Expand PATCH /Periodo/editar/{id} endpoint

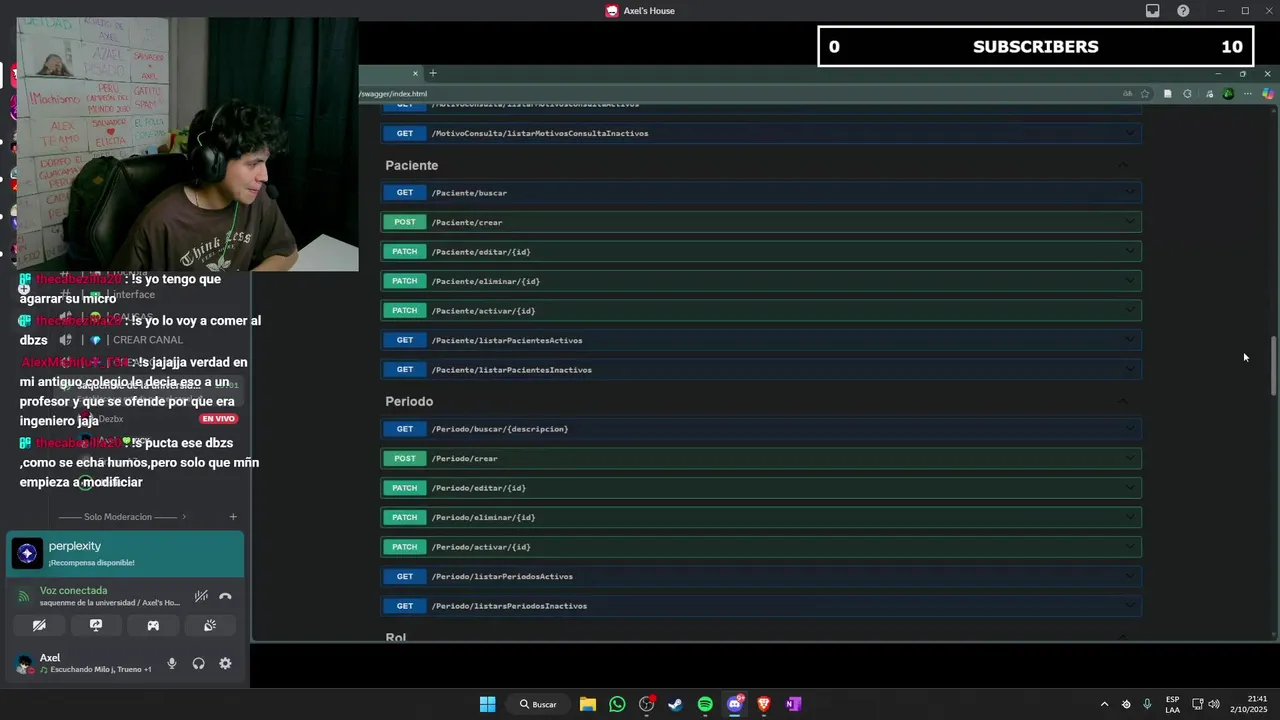(x=761, y=488)
